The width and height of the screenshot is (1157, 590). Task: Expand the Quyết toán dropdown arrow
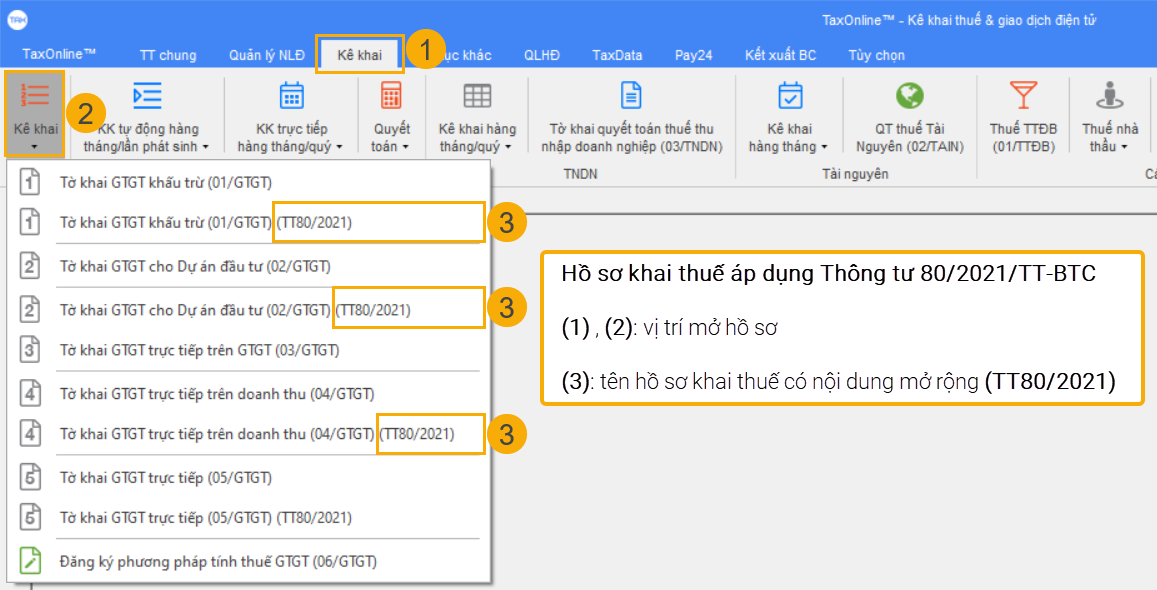405,147
